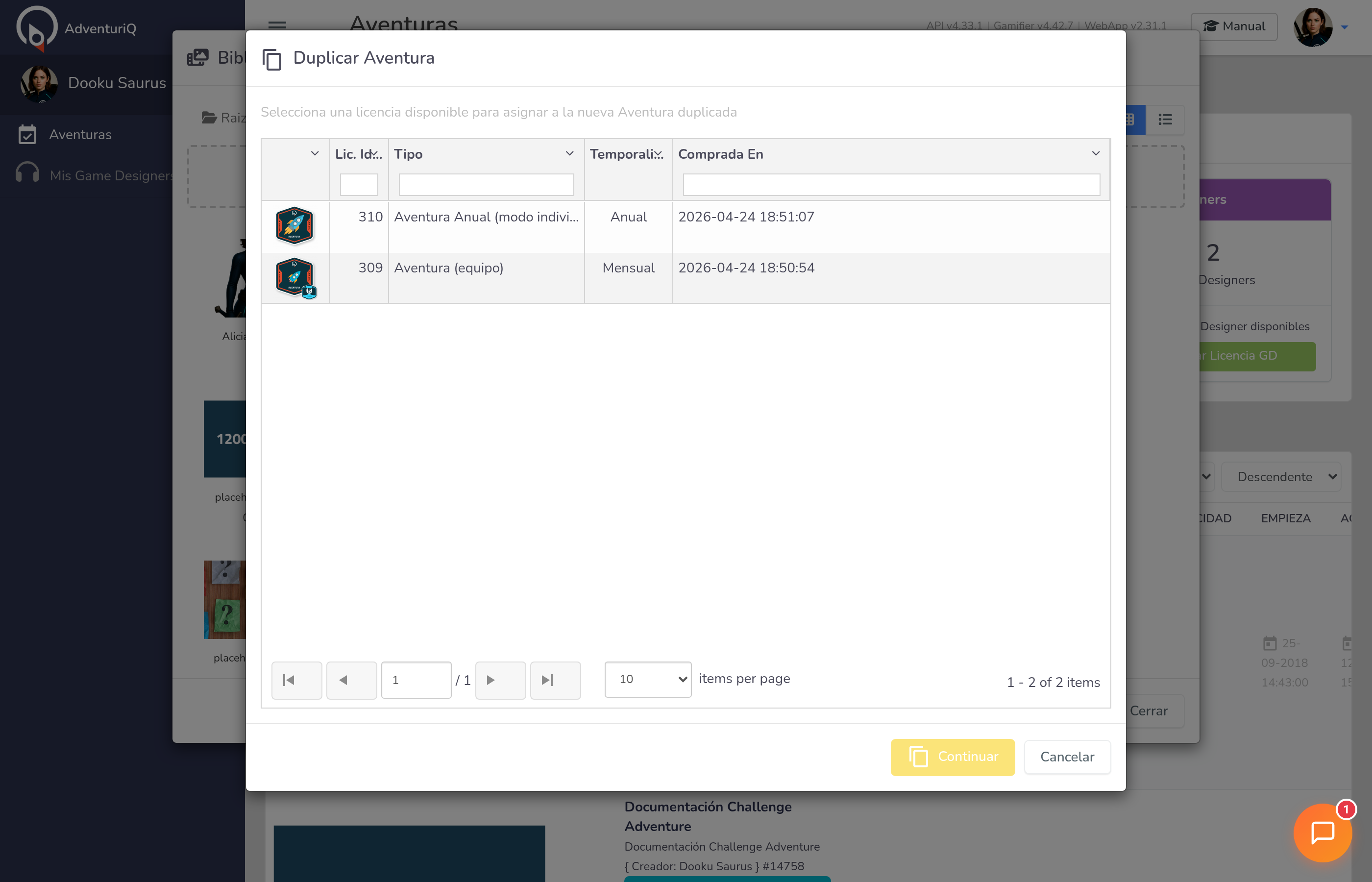This screenshot has height=882, width=1372.
Task: Click the EMPIEZA column header
Action: coord(1286,518)
